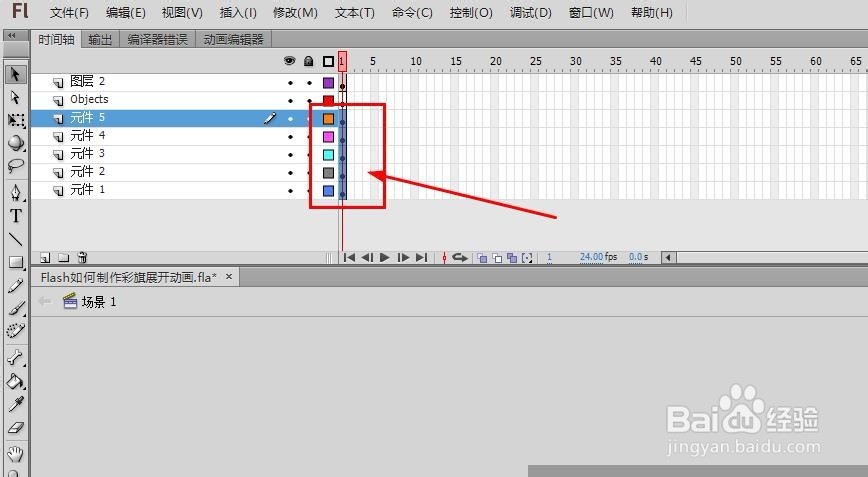
Task: Step forward one frame
Action: coord(404,257)
